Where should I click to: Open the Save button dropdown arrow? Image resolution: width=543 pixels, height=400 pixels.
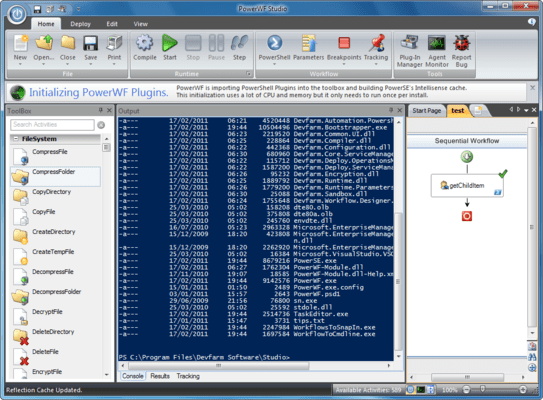click(x=90, y=64)
